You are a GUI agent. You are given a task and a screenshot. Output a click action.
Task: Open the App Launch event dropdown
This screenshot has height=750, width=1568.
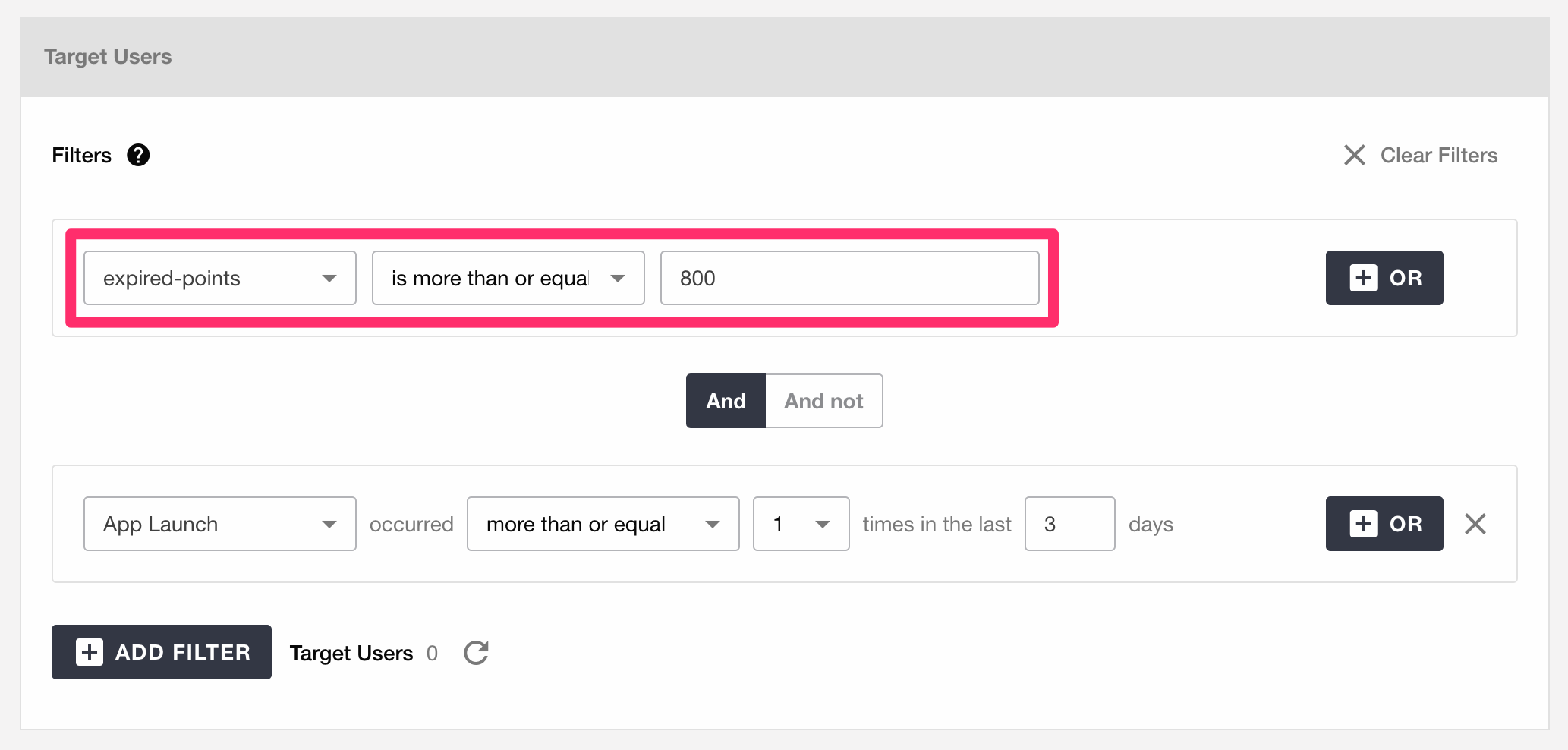[220, 524]
